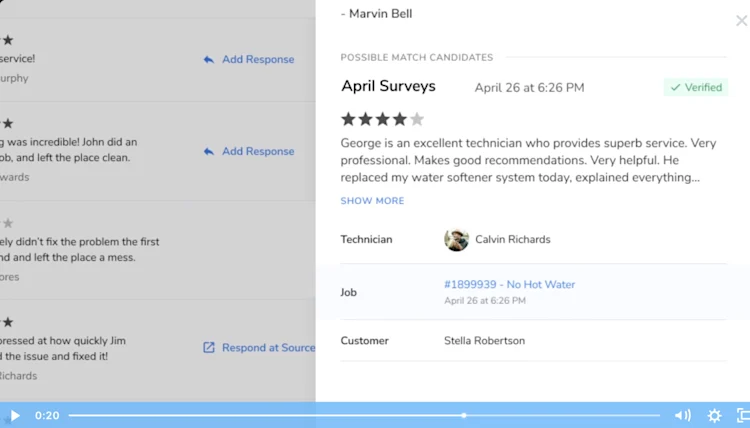Screen dimensions: 750x428
Task: Click 0:20 video timestamp
Action: point(47,416)
